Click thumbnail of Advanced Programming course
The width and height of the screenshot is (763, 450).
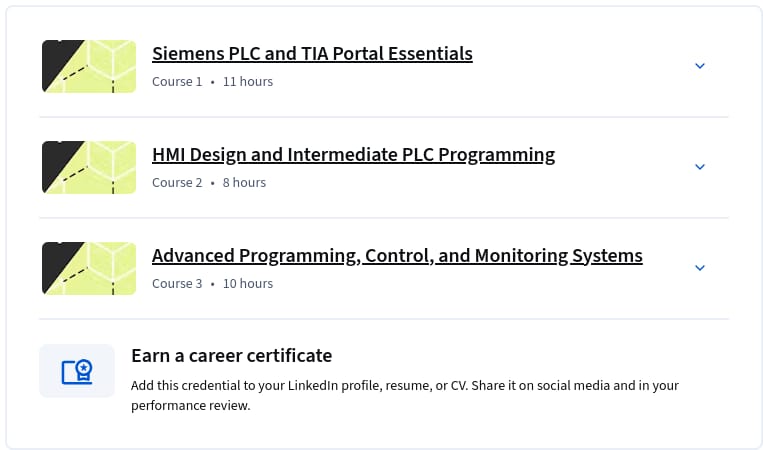tap(89, 269)
